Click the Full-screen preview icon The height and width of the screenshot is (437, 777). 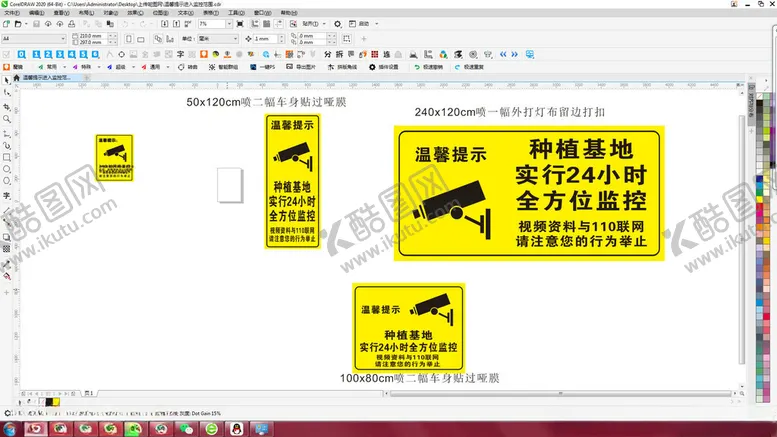[240, 24]
